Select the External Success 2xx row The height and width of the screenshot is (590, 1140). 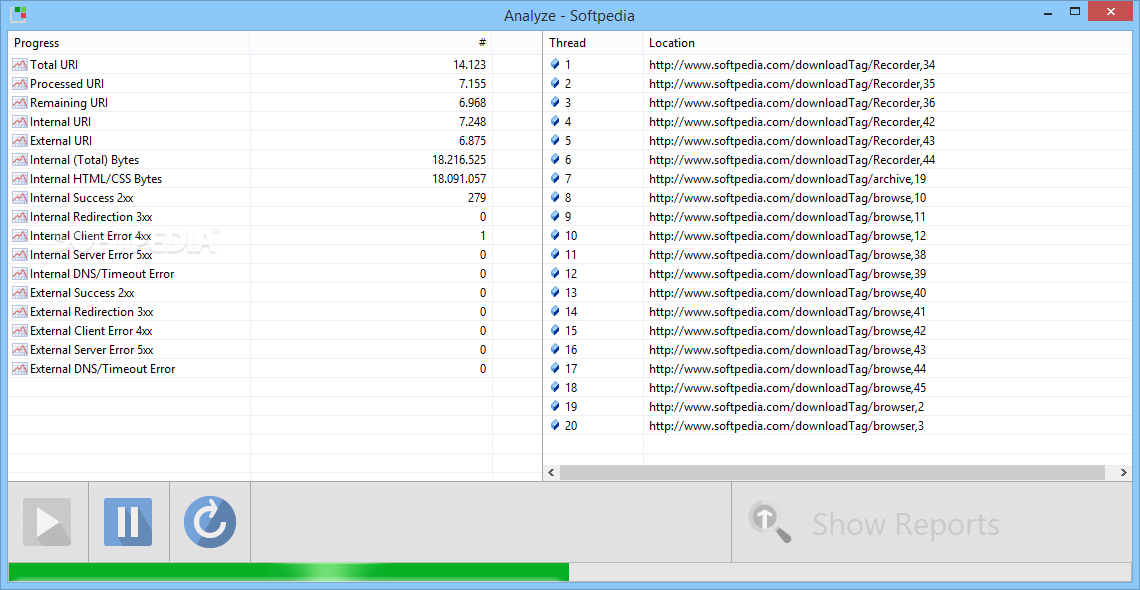250,293
